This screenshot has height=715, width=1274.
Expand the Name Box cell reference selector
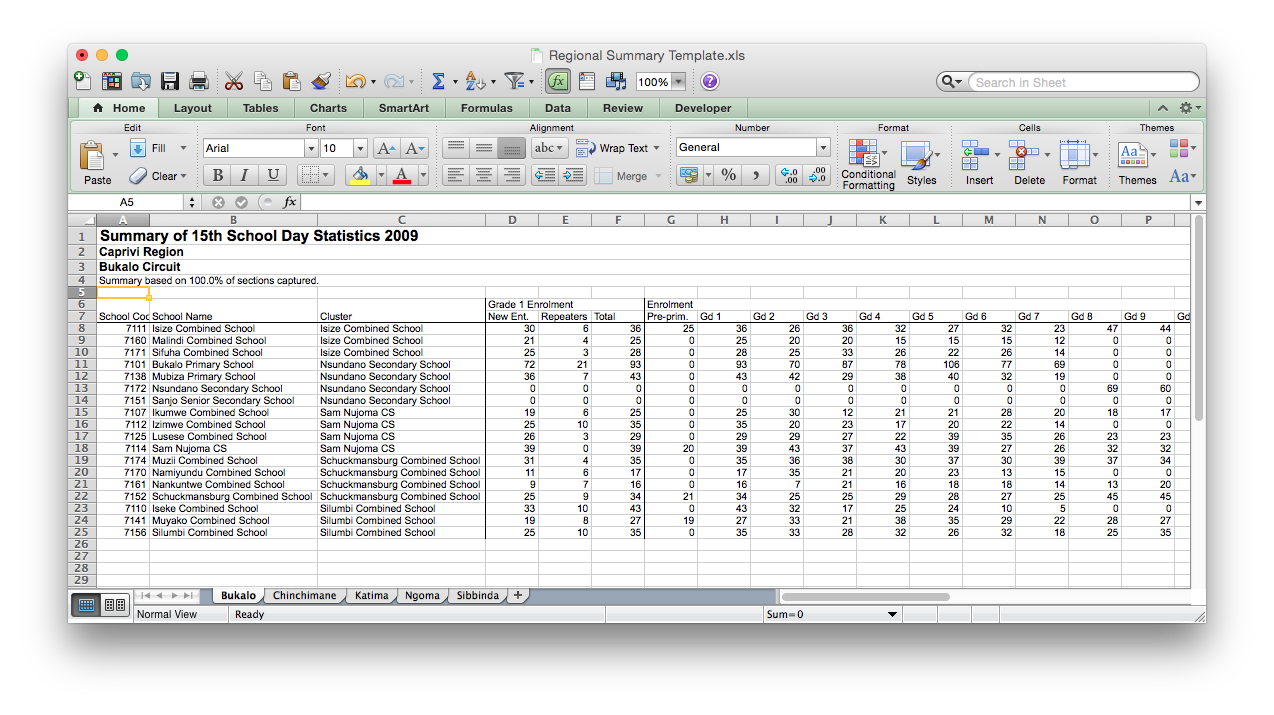(x=191, y=202)
